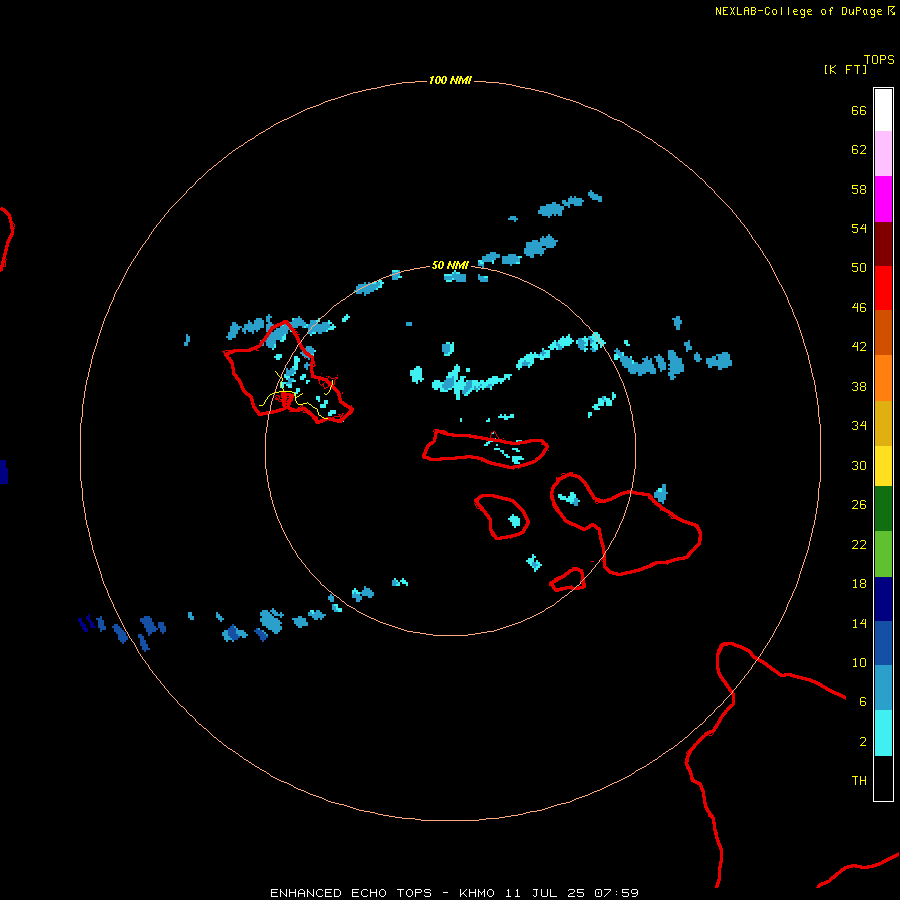The height and width of the screenshot is (900, 900).
Task: Click the legend value 18
Action: click(x=859, y=584)
